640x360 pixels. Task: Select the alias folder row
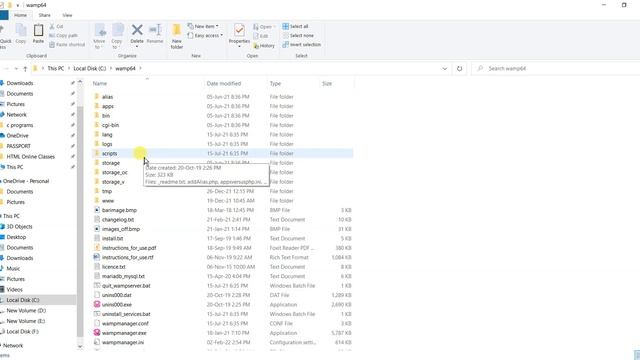coord(222,97)
